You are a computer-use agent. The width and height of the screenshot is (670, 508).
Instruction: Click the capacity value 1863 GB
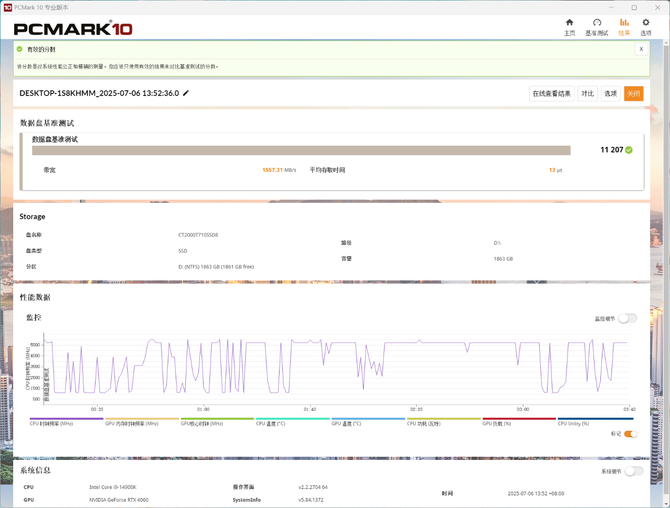503,259
